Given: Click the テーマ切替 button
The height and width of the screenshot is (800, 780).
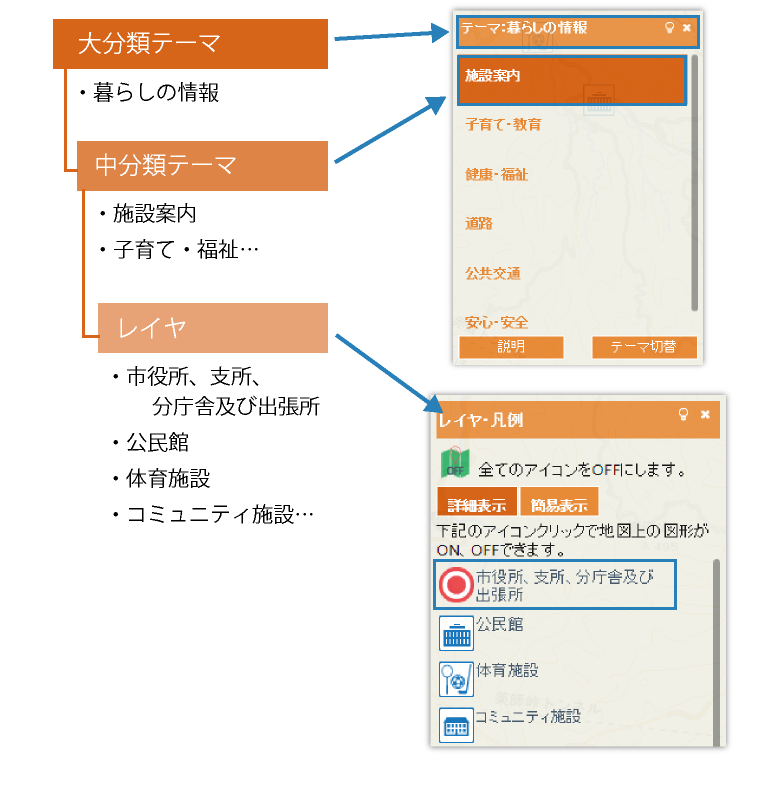Looking at the screenshot, I should coord(644,347).
